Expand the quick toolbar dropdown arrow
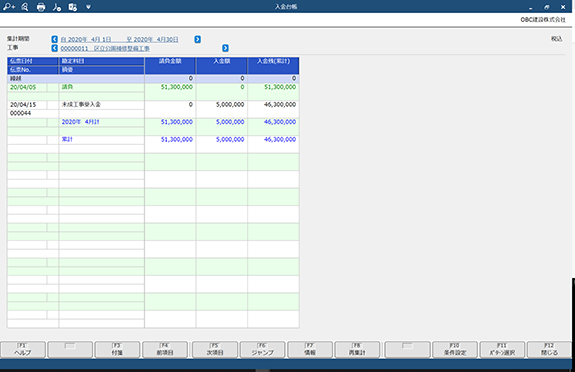Image resolution: width=575 pixels, height=372 pixels. [88, 7]
